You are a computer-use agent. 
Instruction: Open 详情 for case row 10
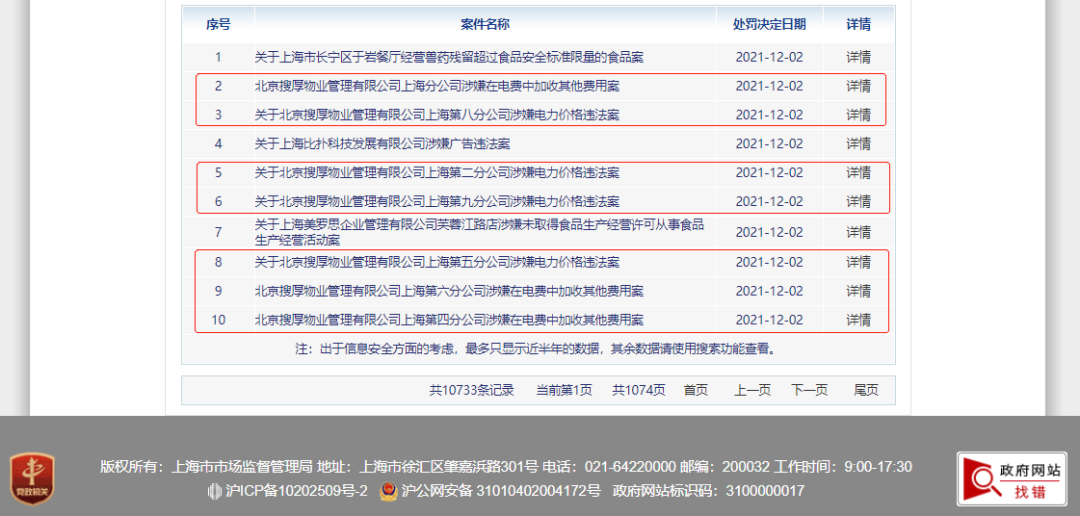point(858,320)
